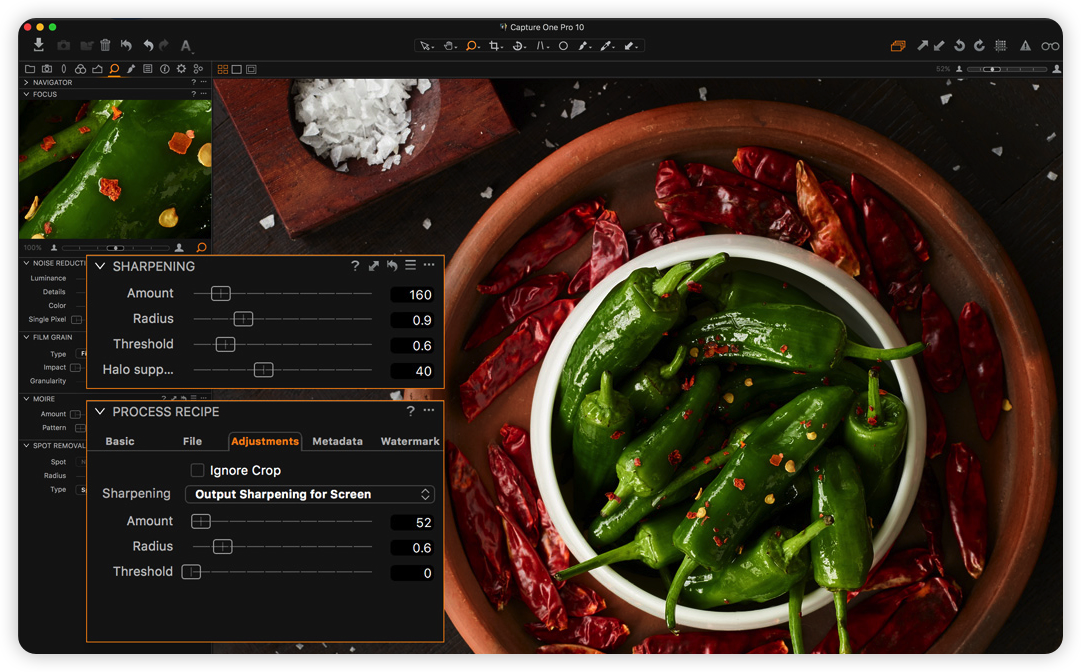The height and width of the screenshot is (672, 1081).
Task: Click the Copy adjustments up-arrow icon
Action: pyautogui.click(x=922, y=45)
